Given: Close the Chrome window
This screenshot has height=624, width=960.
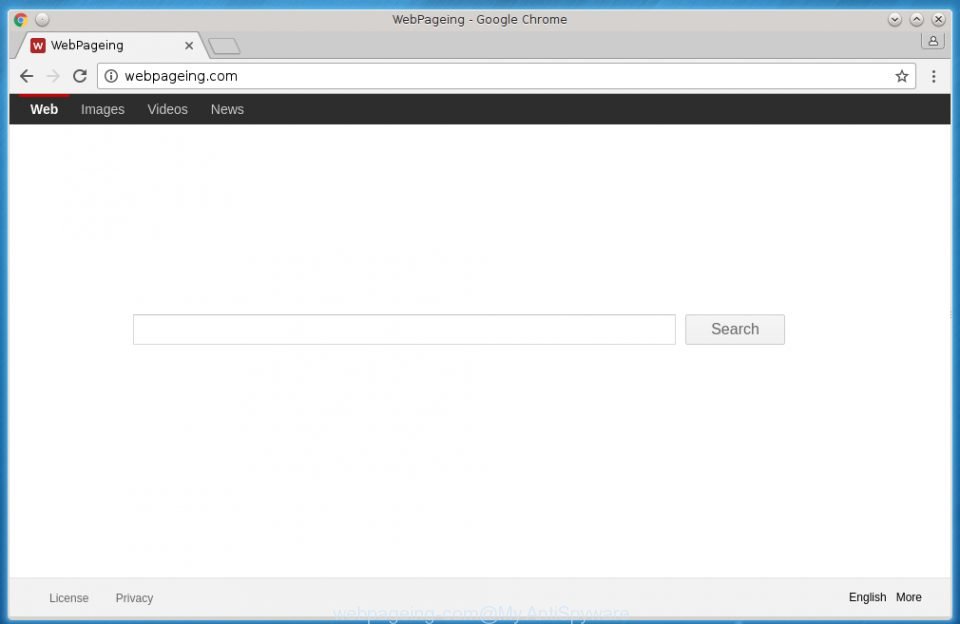Looking at the screenshot, I should coord(938,20).
